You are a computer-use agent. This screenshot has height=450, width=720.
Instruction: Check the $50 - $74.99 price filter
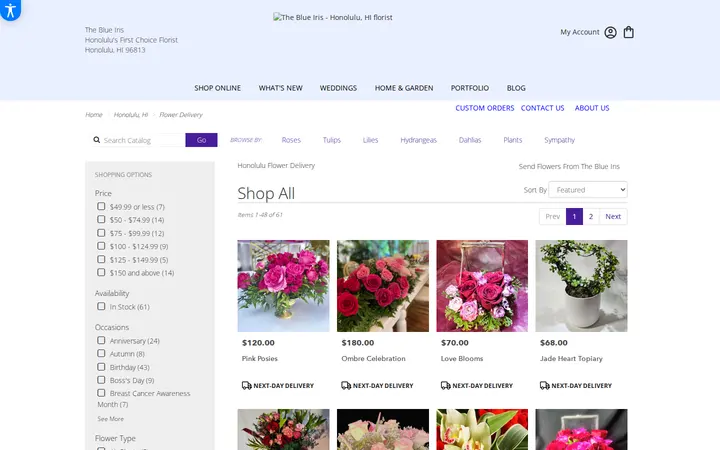point(101,219)
